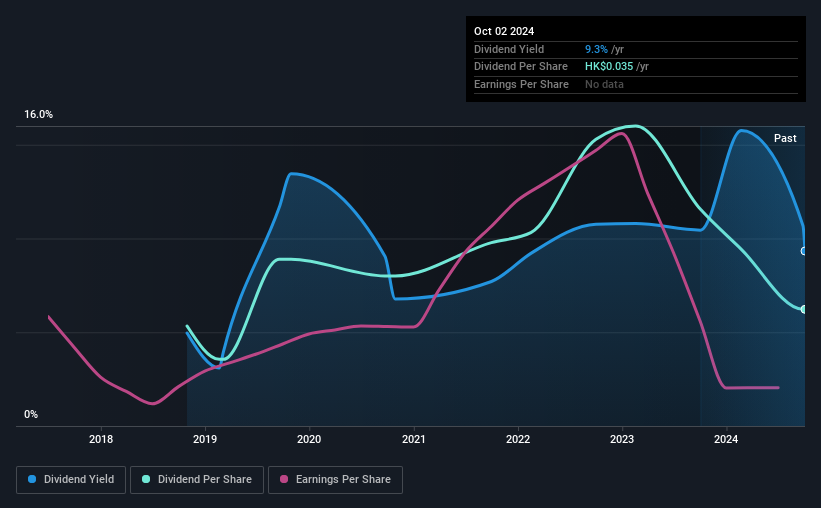Click the 9.3% dividend yield value
This screenshot has width=821, height=508.
click(596, 49)
